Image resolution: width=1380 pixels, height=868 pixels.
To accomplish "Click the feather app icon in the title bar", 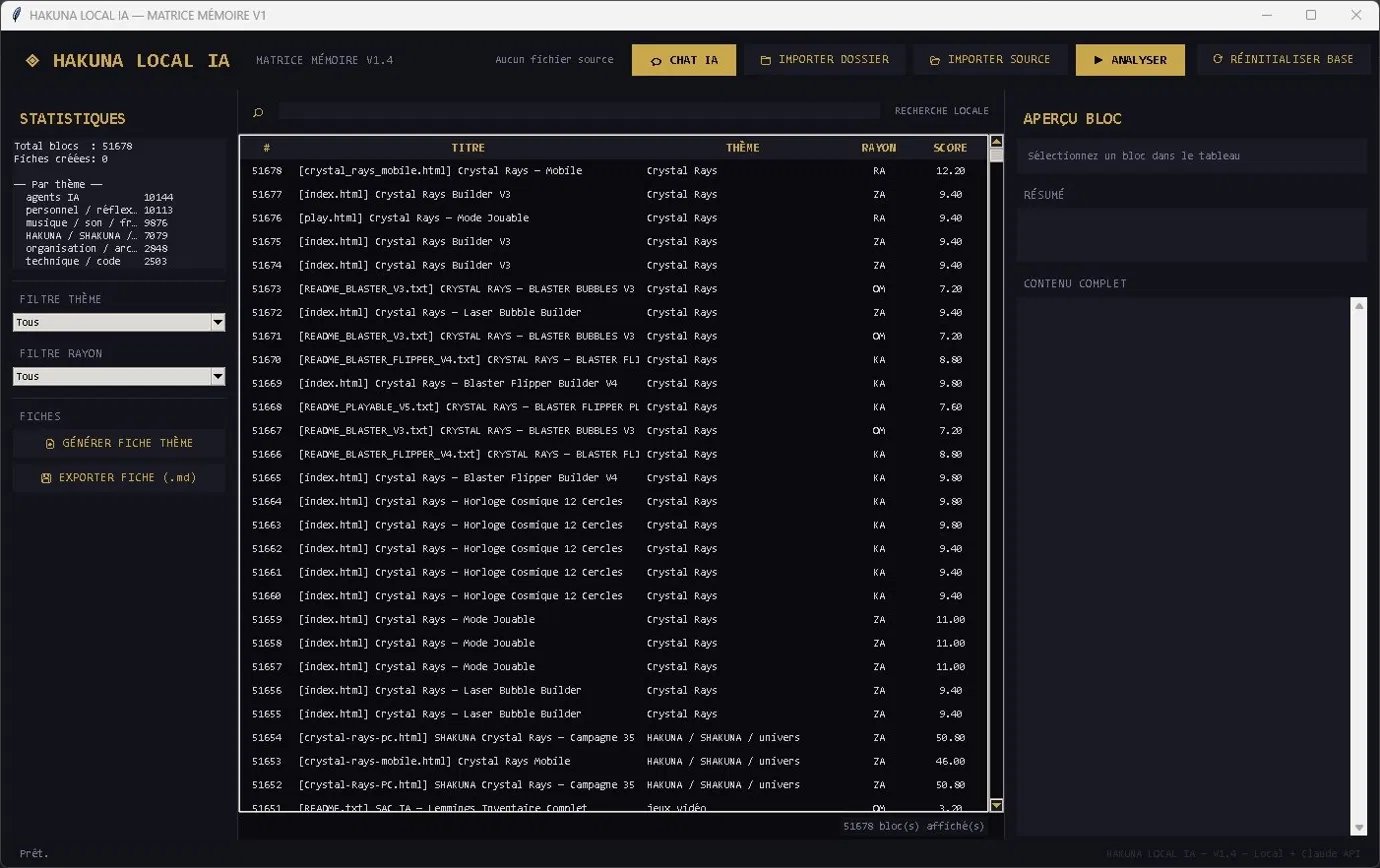I will (15, 15).
